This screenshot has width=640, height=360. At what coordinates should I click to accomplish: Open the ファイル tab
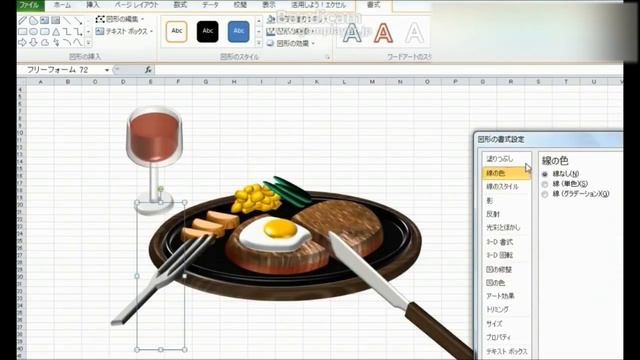(30, 5)
